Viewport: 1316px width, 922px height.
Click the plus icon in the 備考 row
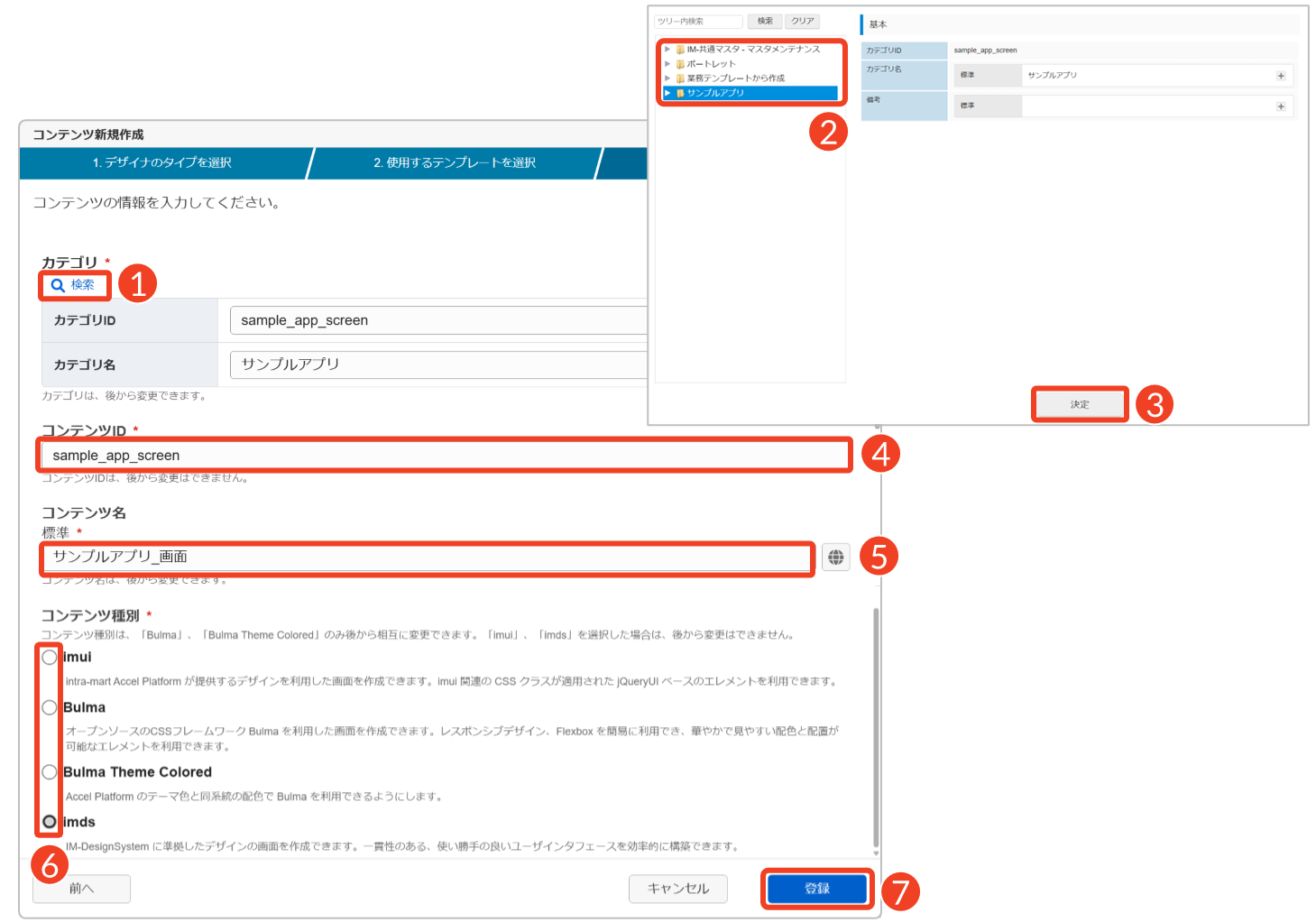1281,106
